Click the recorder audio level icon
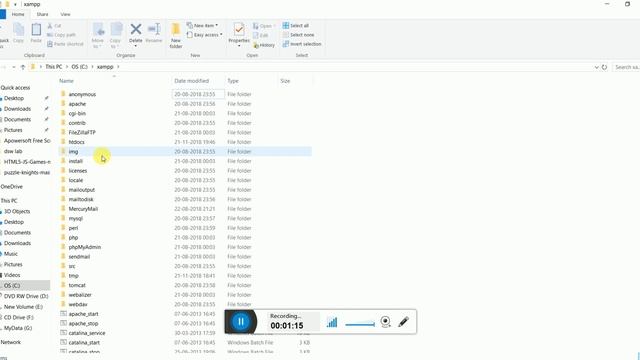640x360 pixels. [332, 322]
